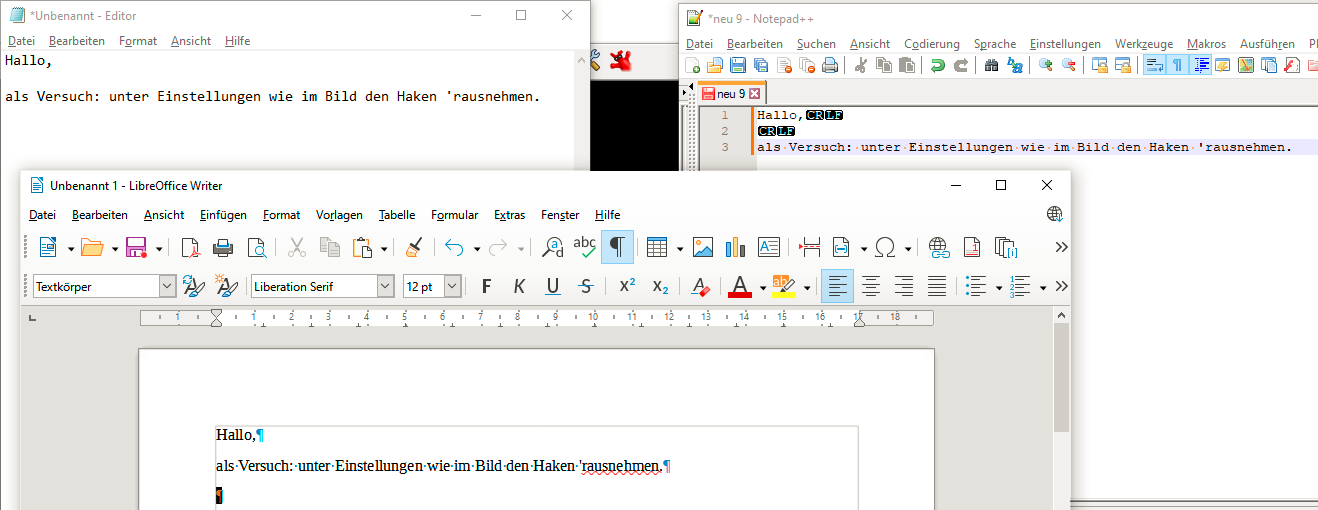Image resolution: width=1318 pixels, height=510 pixels.
Task: Toggle formatting marks in LibreOffice Writer
Action: click(x=617, y=247)
